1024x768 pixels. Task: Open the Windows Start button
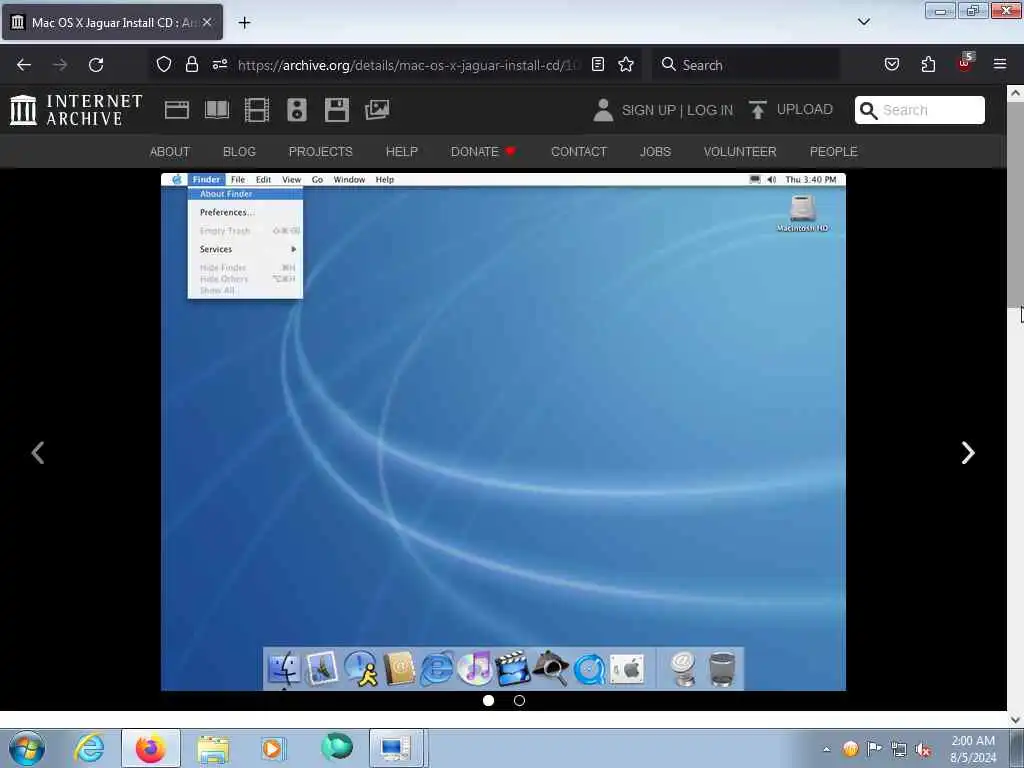(27, 748)
